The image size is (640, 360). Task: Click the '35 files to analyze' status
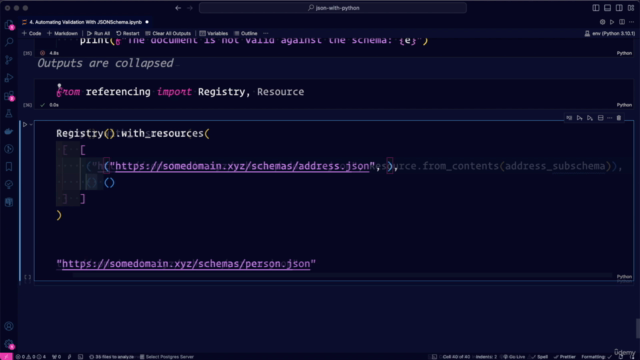(x=111, y=357)
